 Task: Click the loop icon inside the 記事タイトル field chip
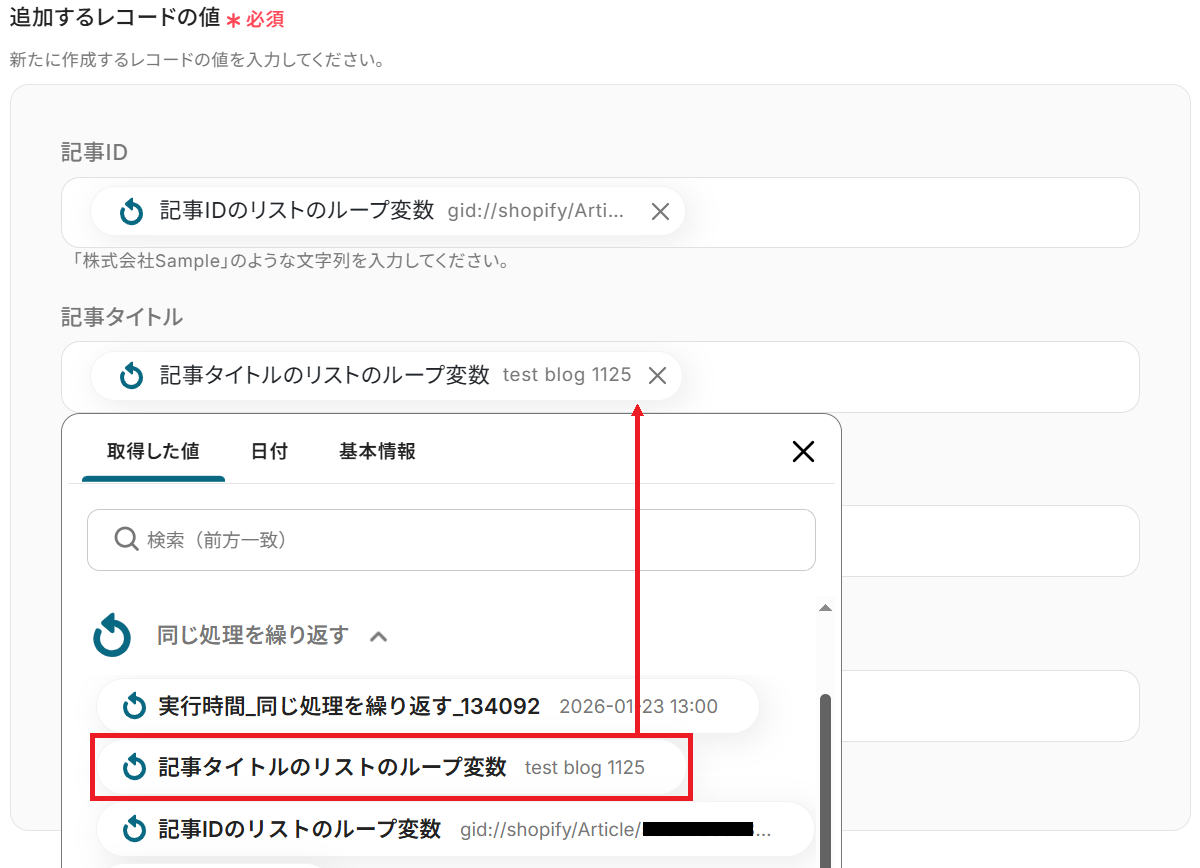(131, 376)
